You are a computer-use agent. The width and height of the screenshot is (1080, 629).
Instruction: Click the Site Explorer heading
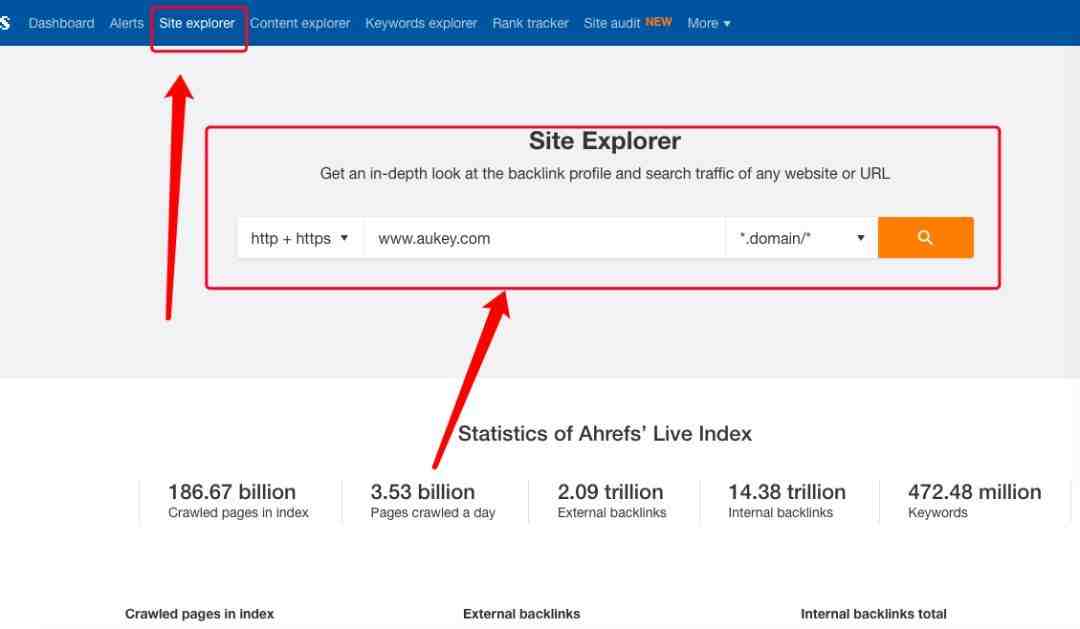(x=605, y=141)
